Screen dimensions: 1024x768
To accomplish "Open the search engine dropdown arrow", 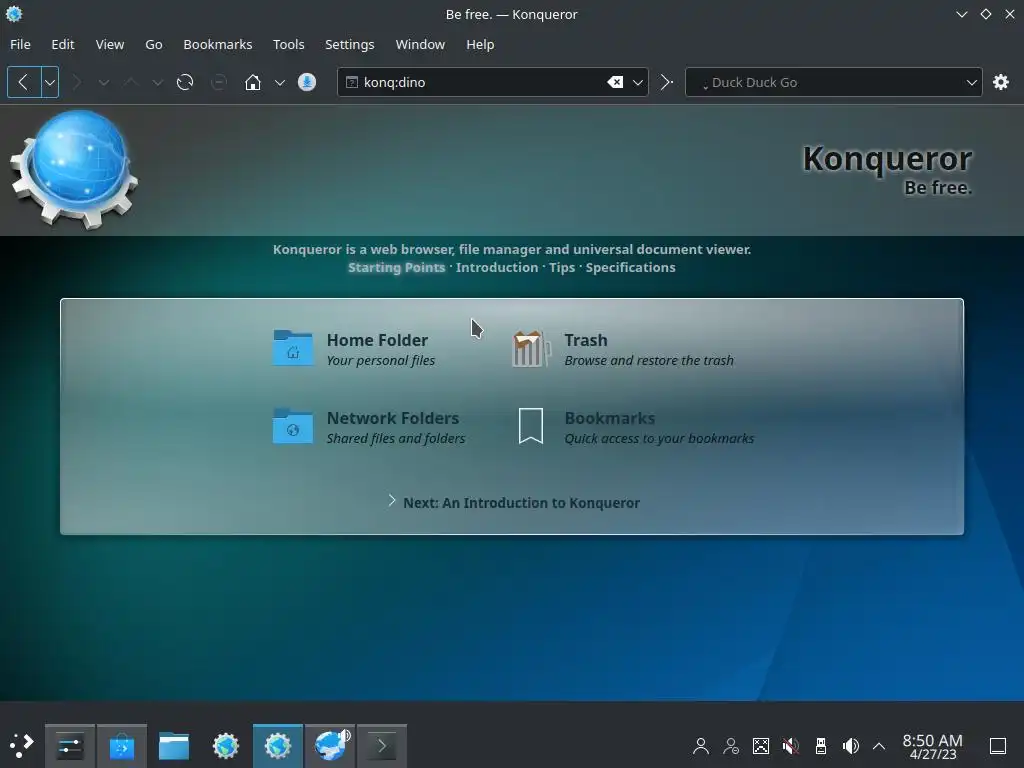I will point(972,82).
